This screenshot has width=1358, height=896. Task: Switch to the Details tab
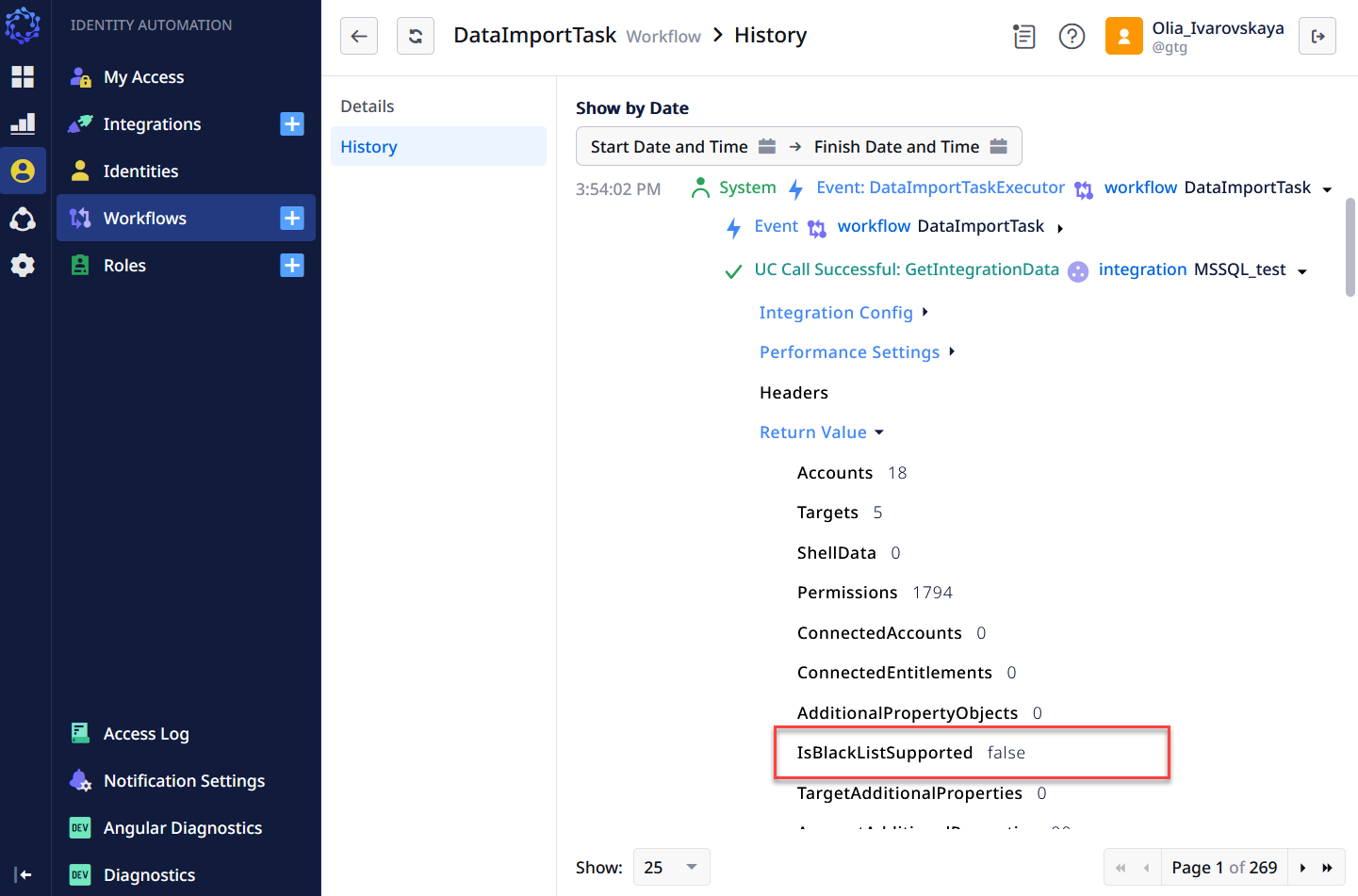438,106
